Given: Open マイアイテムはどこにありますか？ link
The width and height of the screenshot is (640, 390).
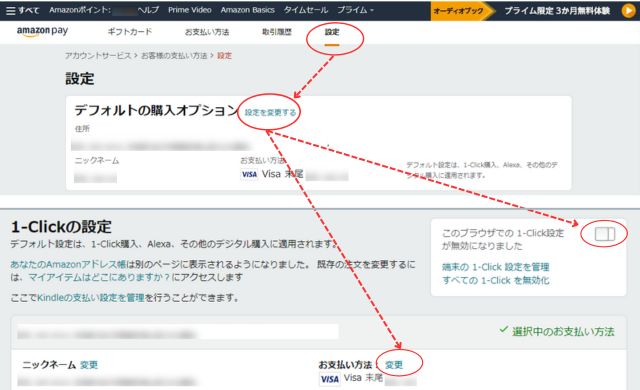Looking at the screenshot, I should click(99, 277).
